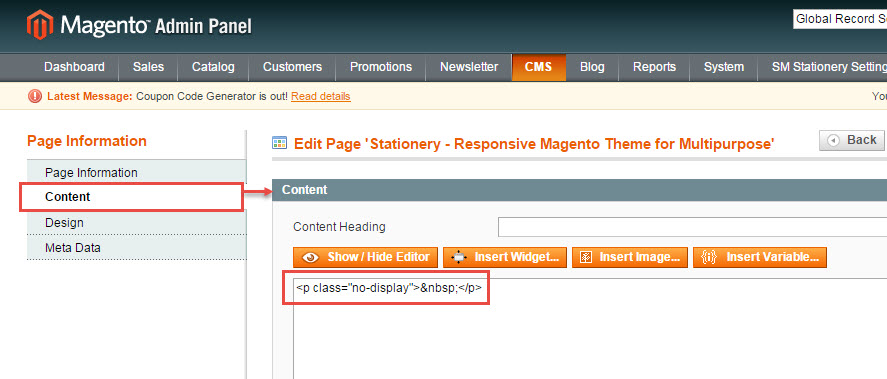Click the 'Coupon Code Generator is out!' message text

click(212, 97)
